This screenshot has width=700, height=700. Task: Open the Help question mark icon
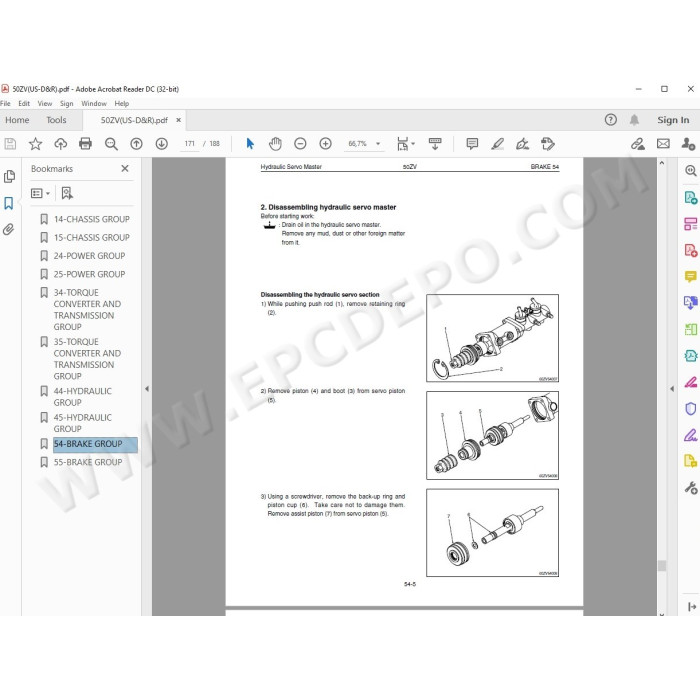[611, 120]
